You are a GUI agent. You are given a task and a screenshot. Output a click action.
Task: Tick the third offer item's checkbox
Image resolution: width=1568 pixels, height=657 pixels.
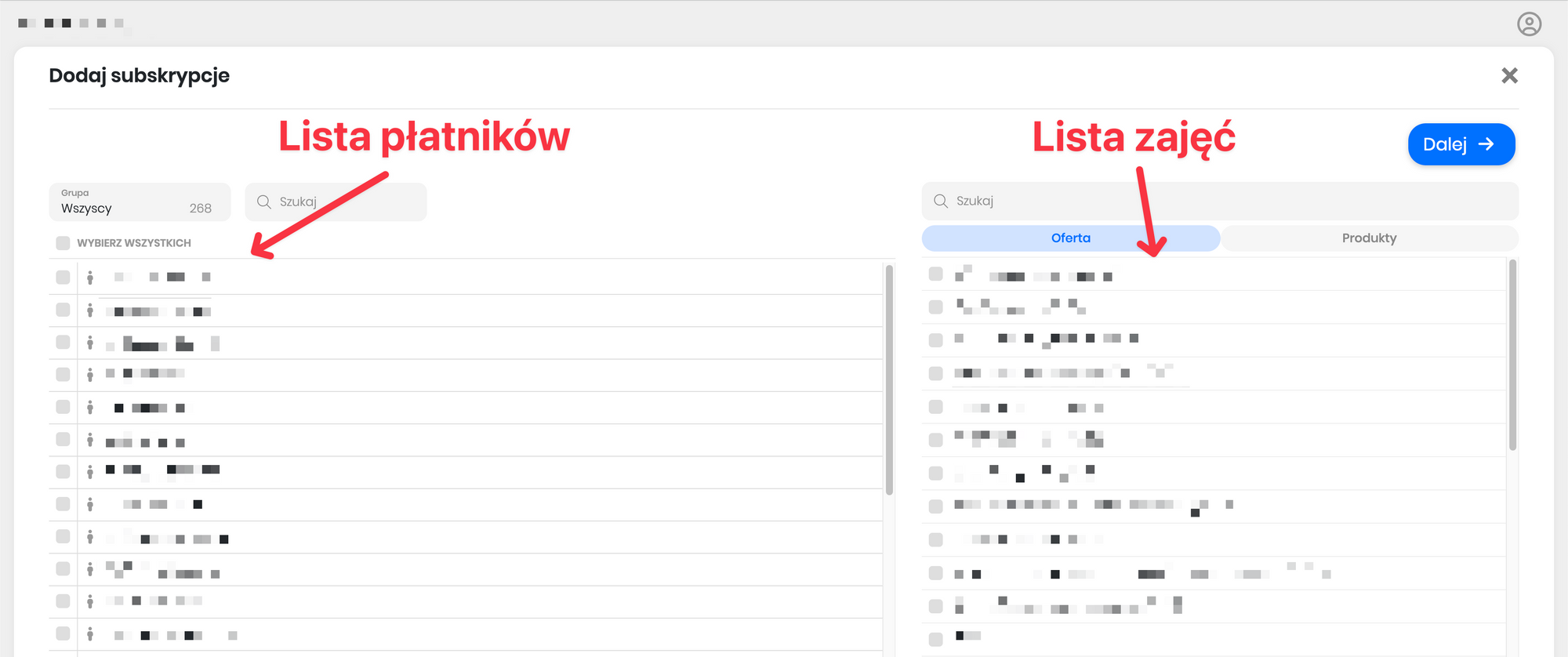[x=935, y=339]
